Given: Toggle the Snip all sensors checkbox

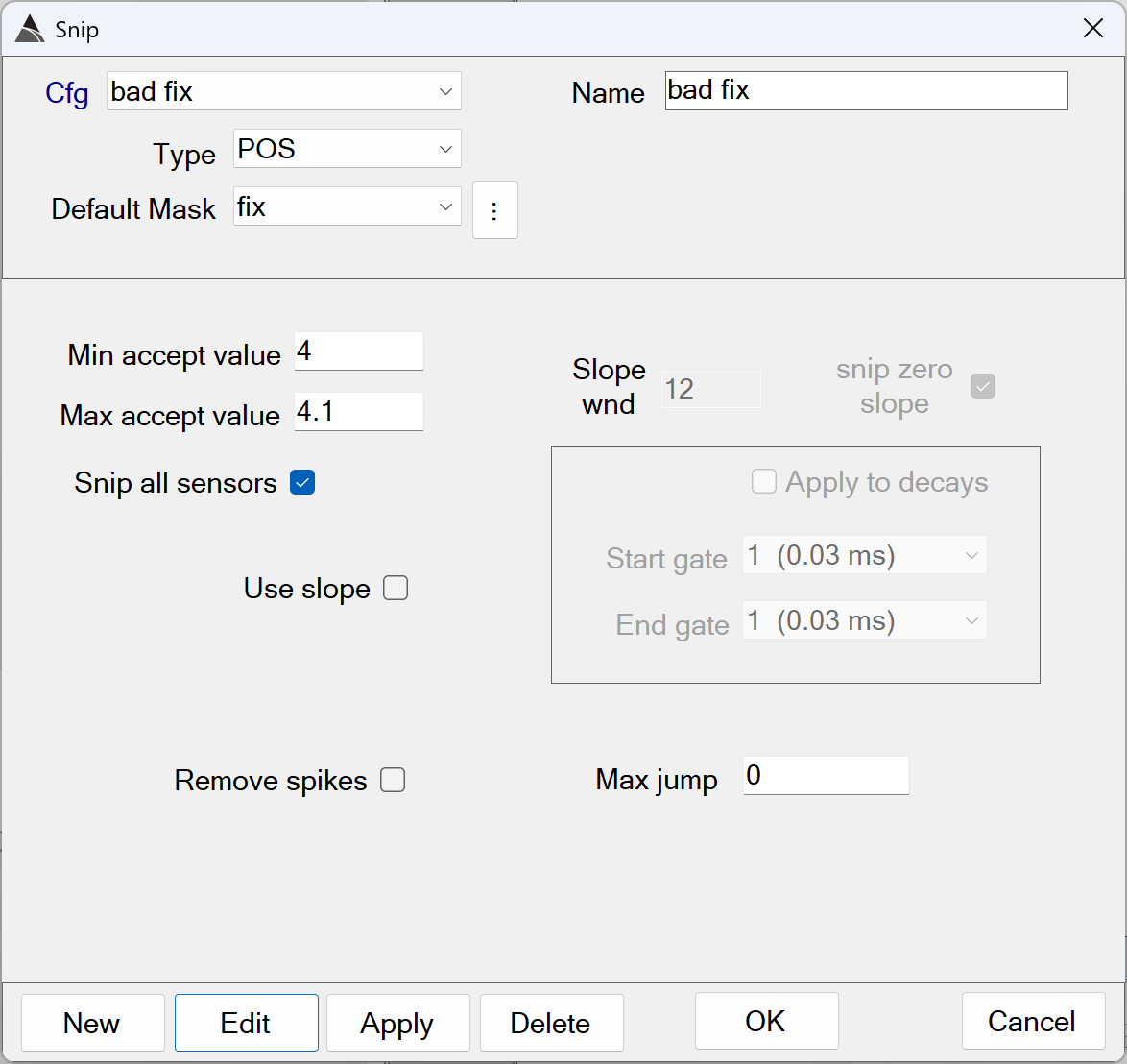Looking at the screenshot, I should [x=302, y=482].
